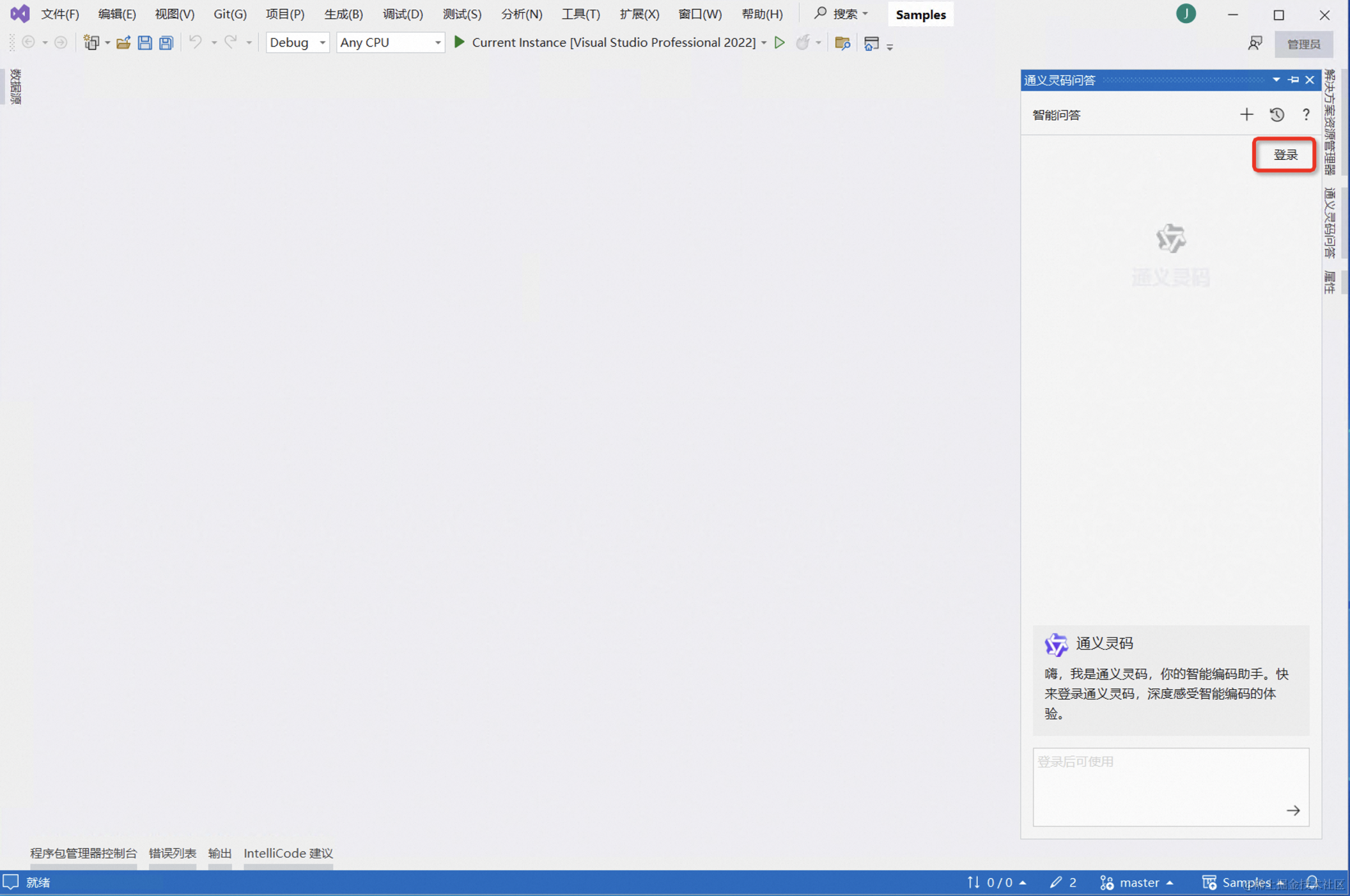The height and width of the screenshot is (896, 1350).
Task: Open the Debug configuration dropdown
Action: coord(297,43)
